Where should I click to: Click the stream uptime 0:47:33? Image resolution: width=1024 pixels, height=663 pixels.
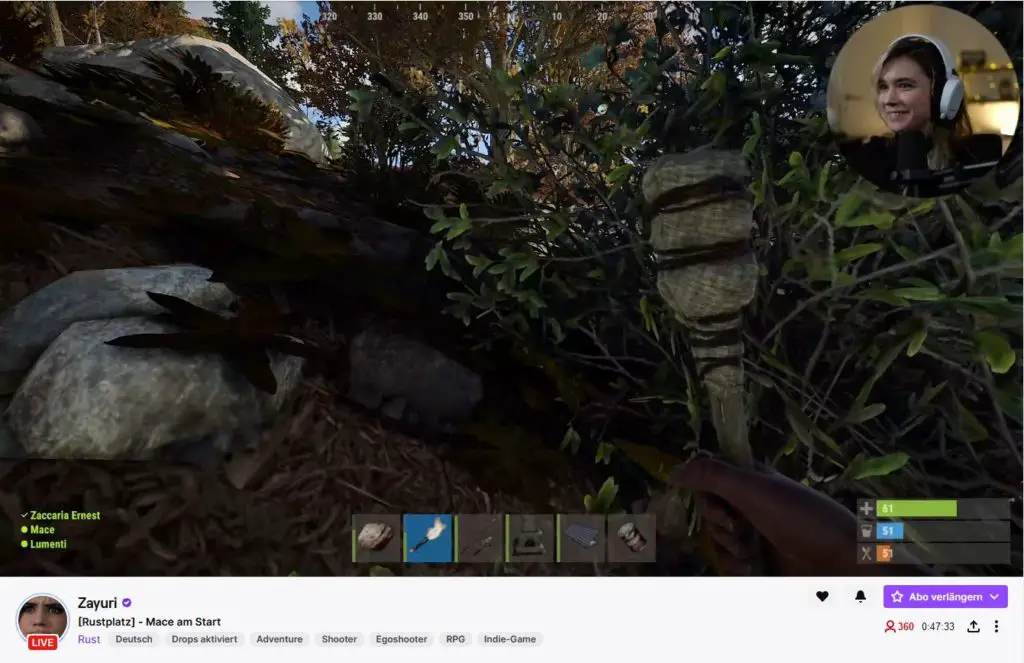click(x=938, y=626)
